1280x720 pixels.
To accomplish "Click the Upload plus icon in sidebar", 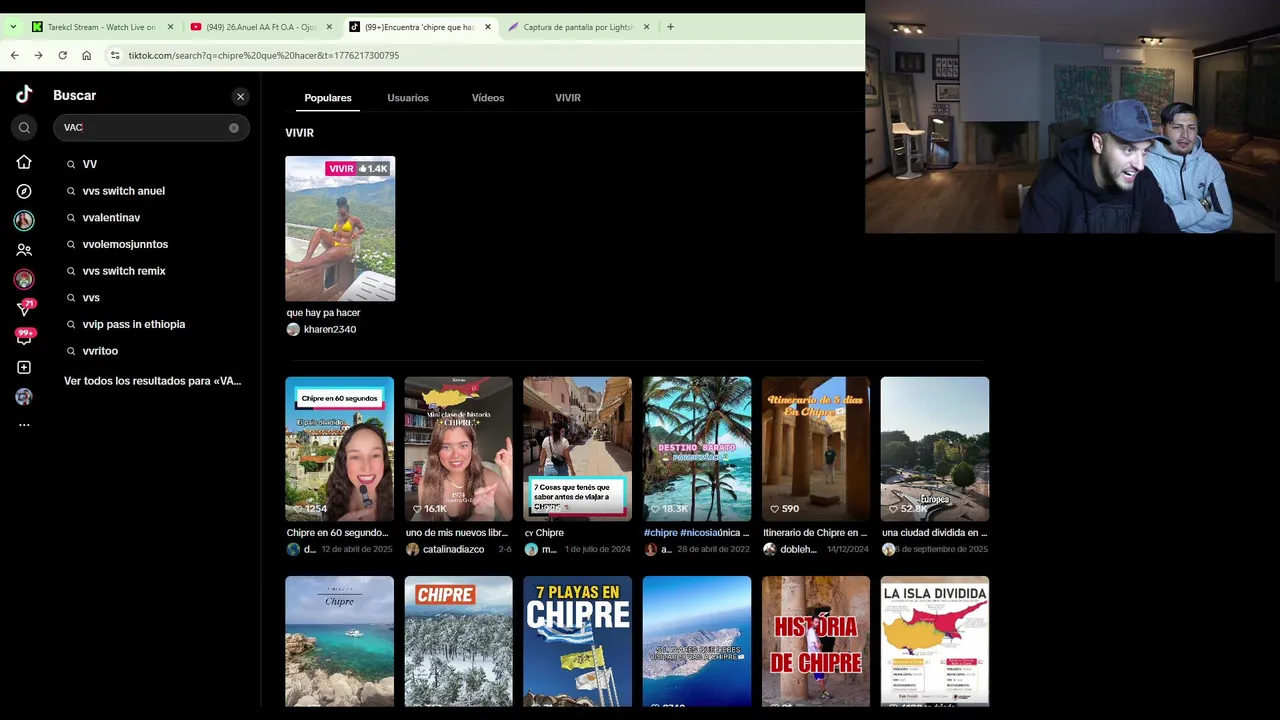I will click(24, 367).
